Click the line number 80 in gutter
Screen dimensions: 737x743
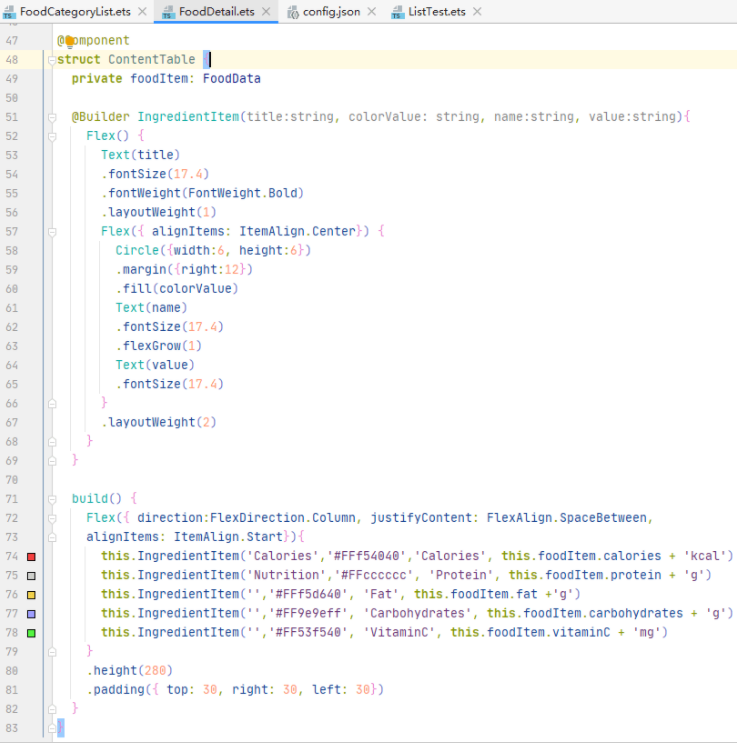click(12, 670)
